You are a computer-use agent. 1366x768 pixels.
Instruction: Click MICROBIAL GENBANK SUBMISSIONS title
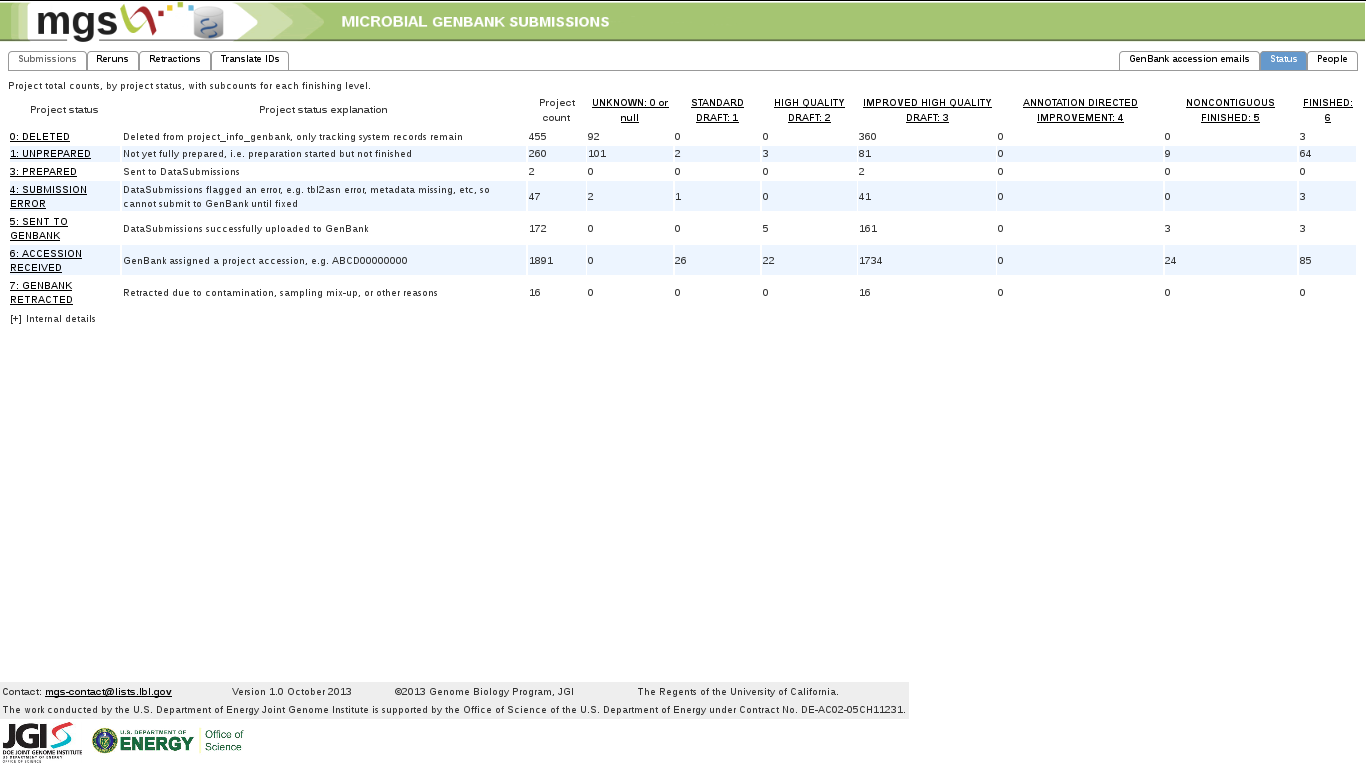[475, 22]
